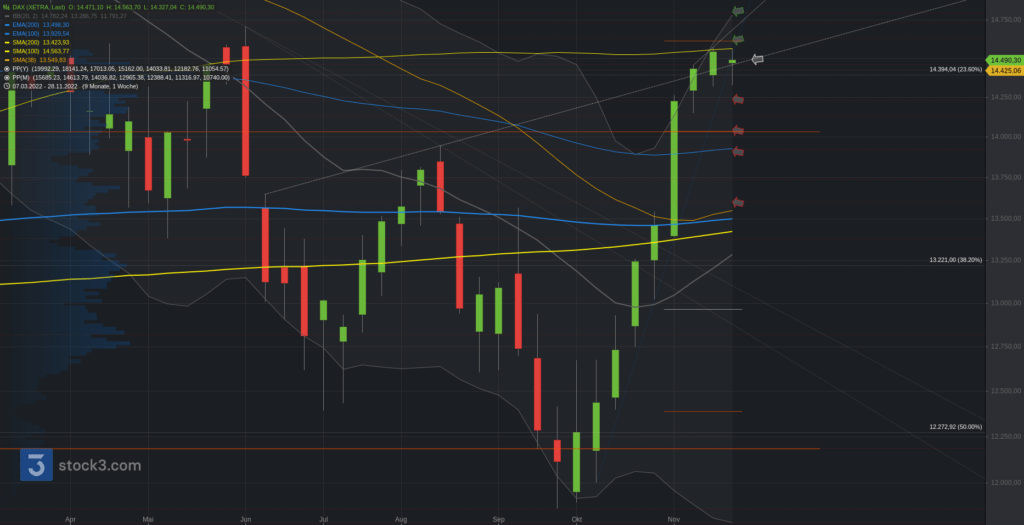Open the stock3.com link
This screenshot has height=525, width=1024.
pos(99,465)
